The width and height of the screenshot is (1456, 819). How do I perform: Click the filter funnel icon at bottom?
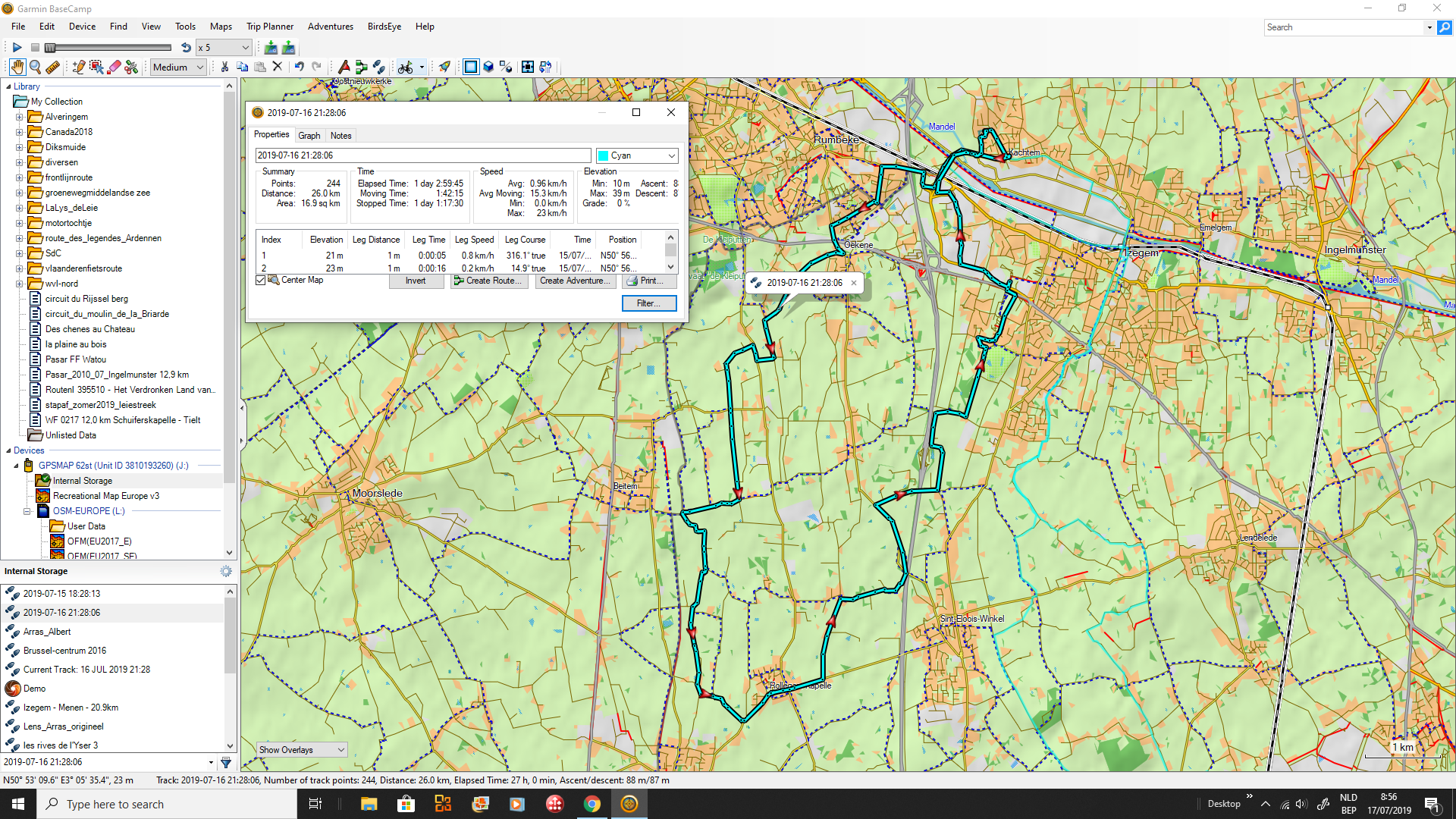(x=226, y=762)
